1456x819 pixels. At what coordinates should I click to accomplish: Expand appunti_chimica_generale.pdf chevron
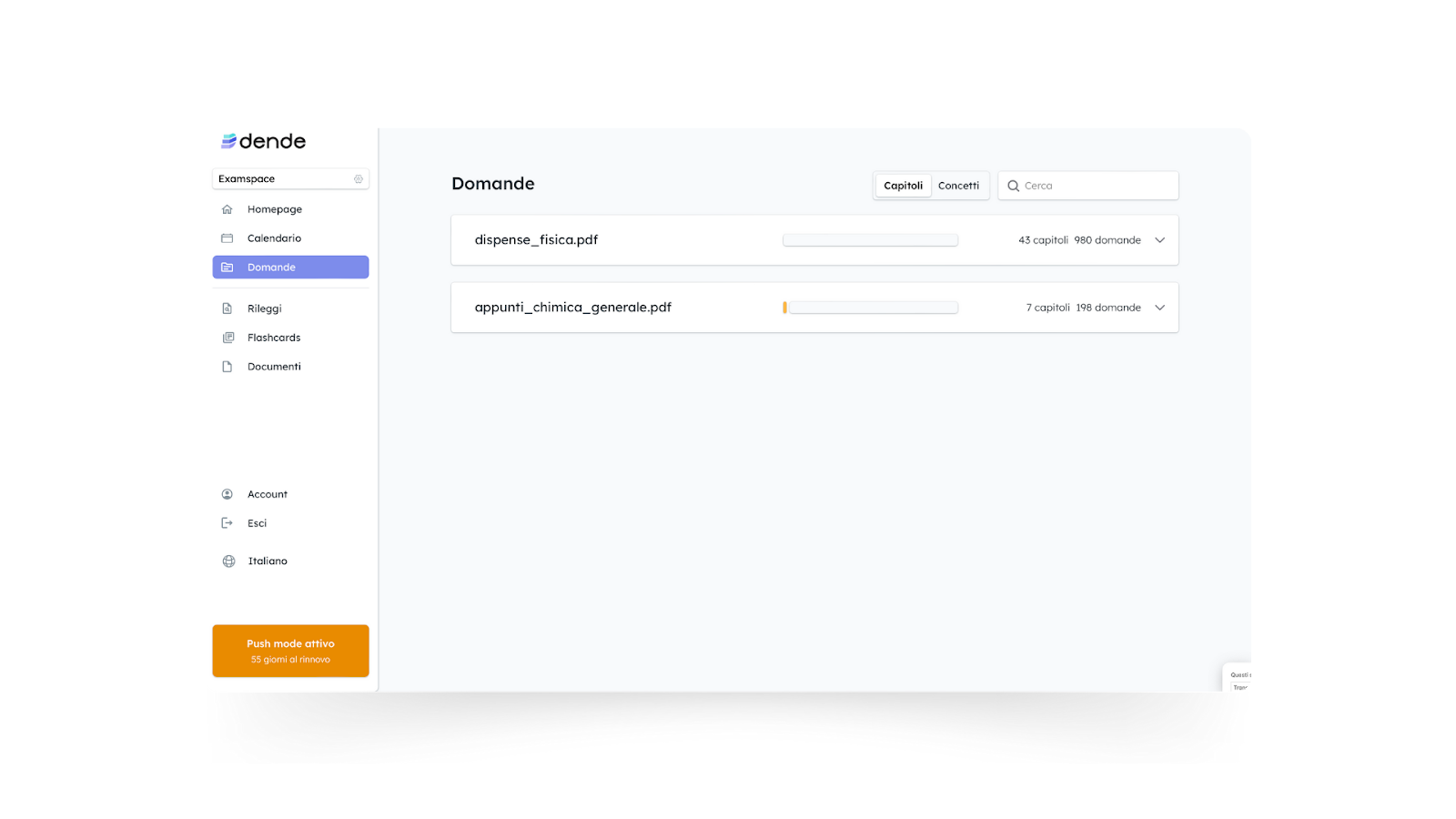tap(1159, 308)
